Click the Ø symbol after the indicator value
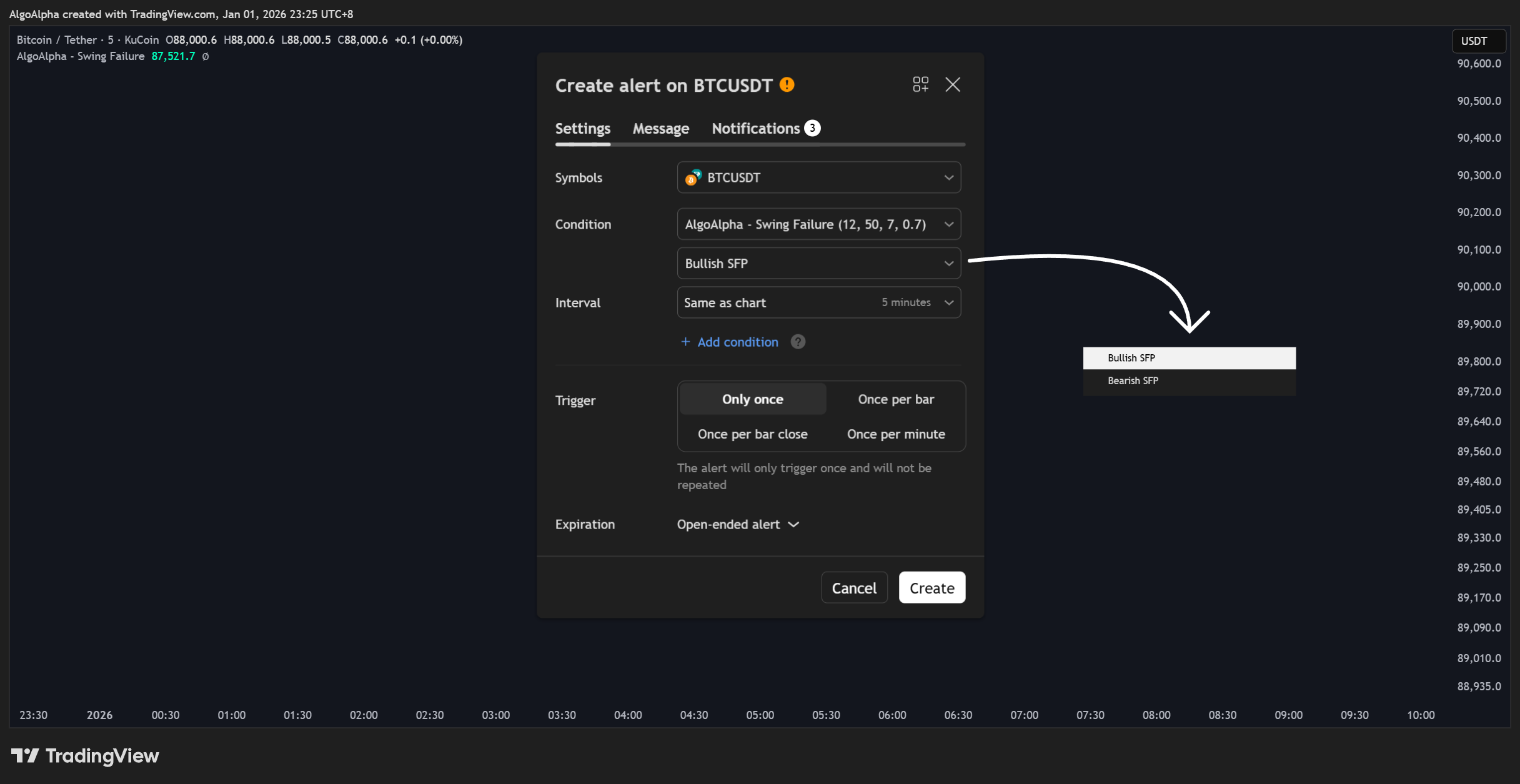 [x=205, y=56]
